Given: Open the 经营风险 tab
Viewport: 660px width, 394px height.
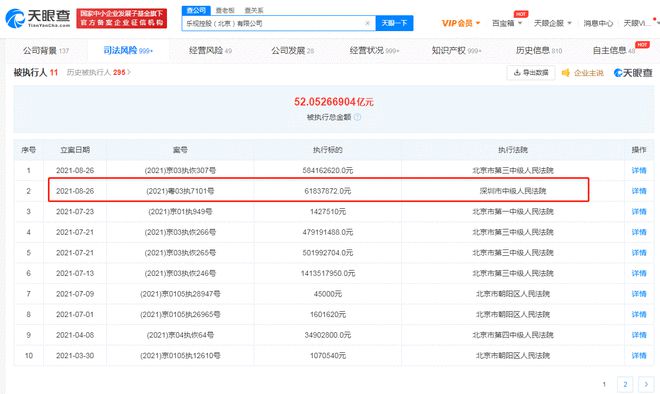Looking at the screenshot, I should (x=210, y=51).
